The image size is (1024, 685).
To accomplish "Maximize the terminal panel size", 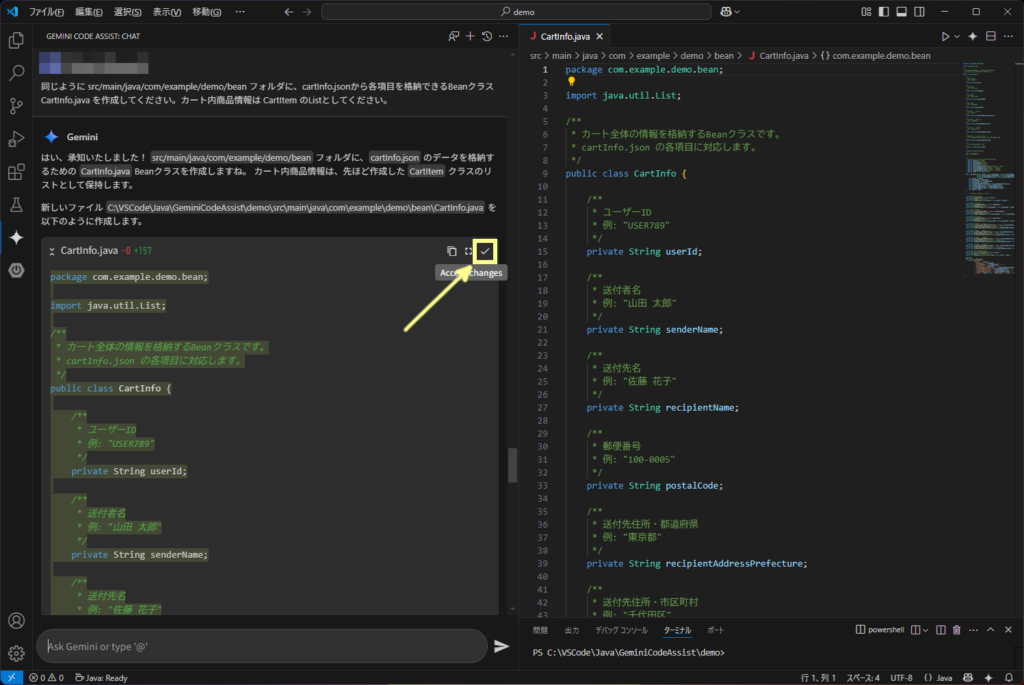I will tap(991, 630).
